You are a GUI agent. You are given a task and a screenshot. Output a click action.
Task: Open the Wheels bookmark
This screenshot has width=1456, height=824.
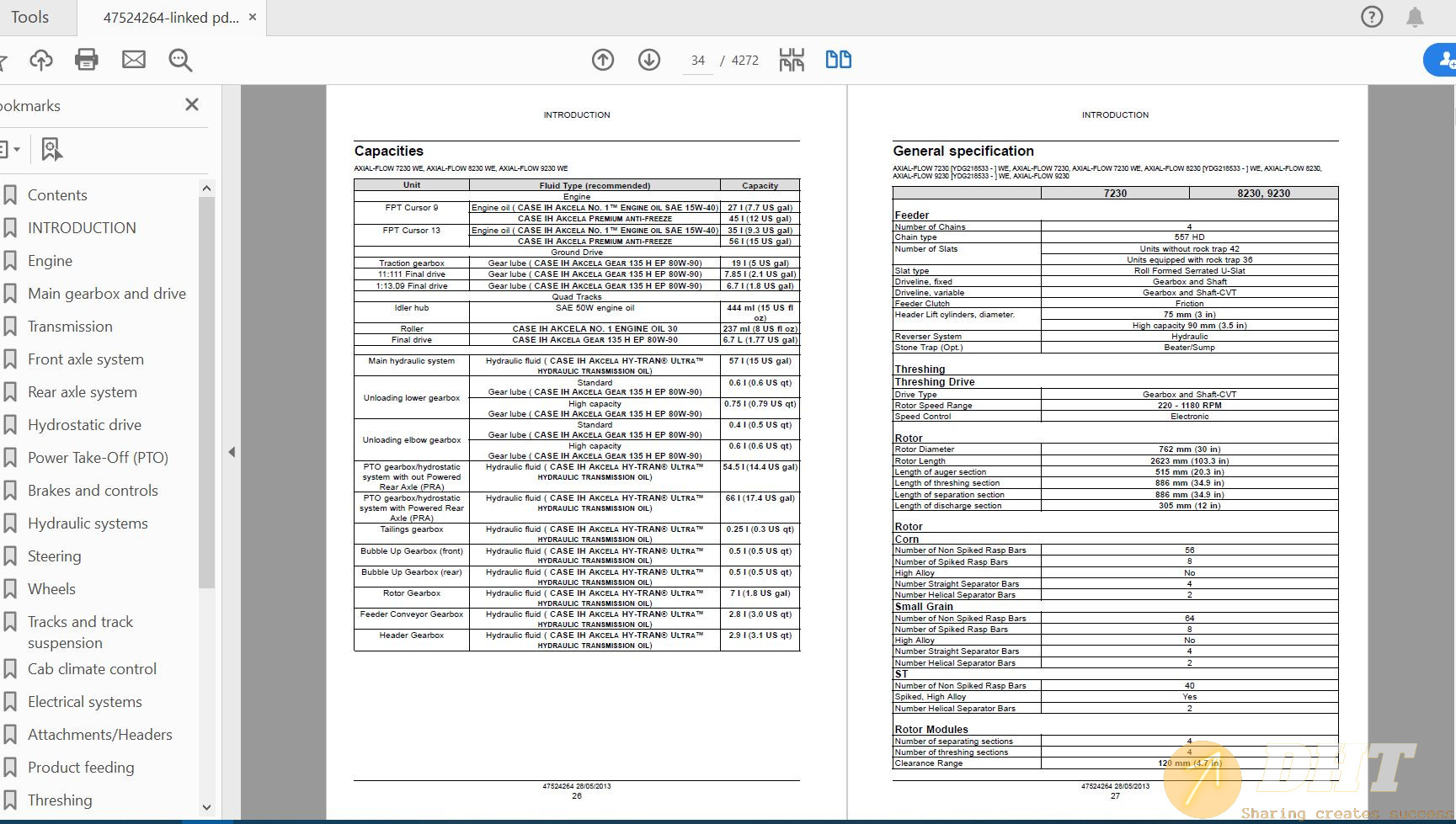[51, 589]
